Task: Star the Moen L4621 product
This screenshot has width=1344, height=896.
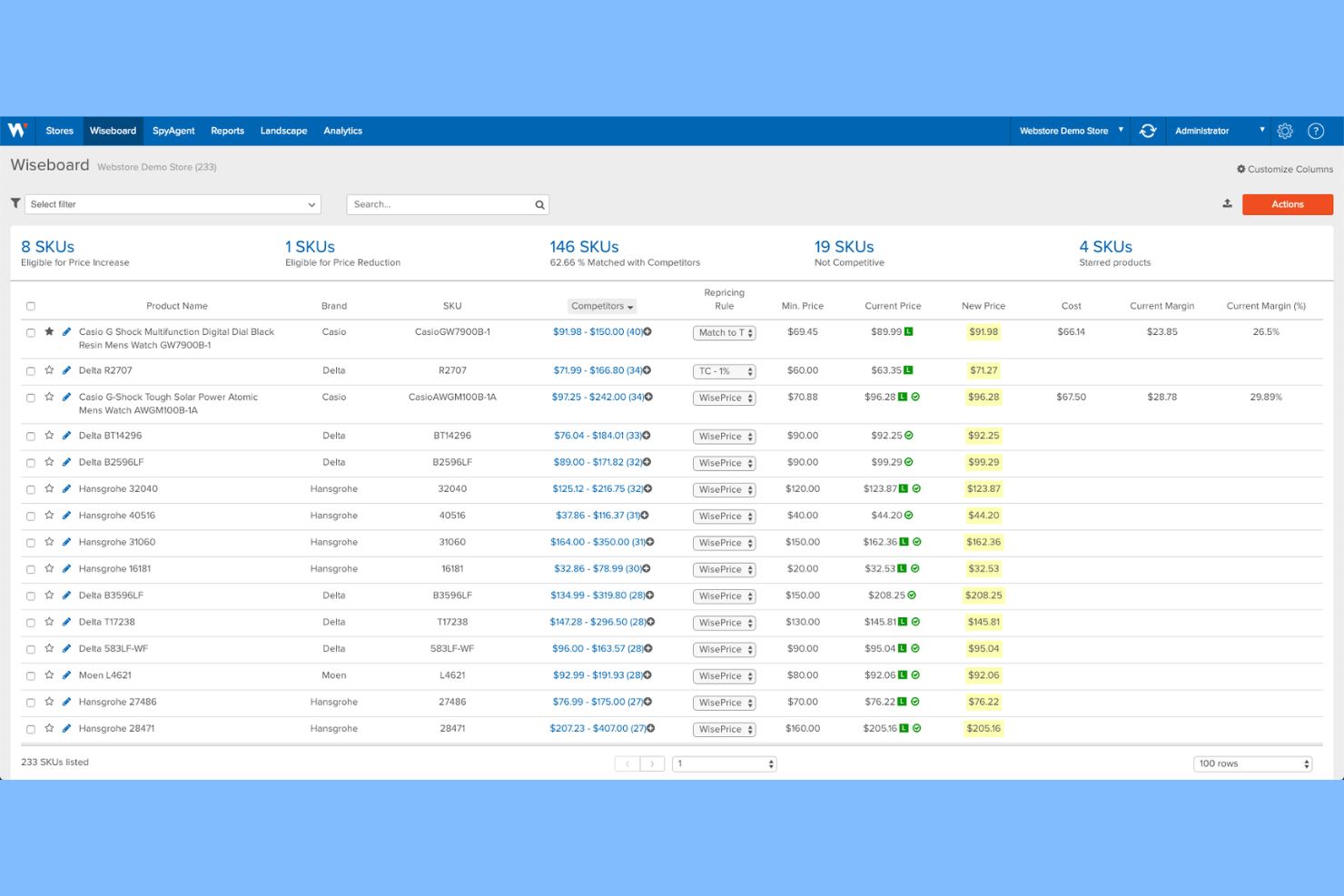Action: pyautogui.click(x=49, y=675)
